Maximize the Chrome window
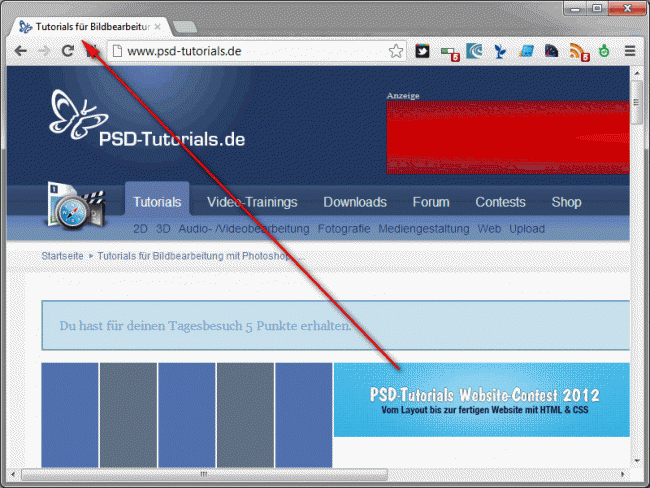The height and width of the screenshot is (488, 650). (597, 8)
